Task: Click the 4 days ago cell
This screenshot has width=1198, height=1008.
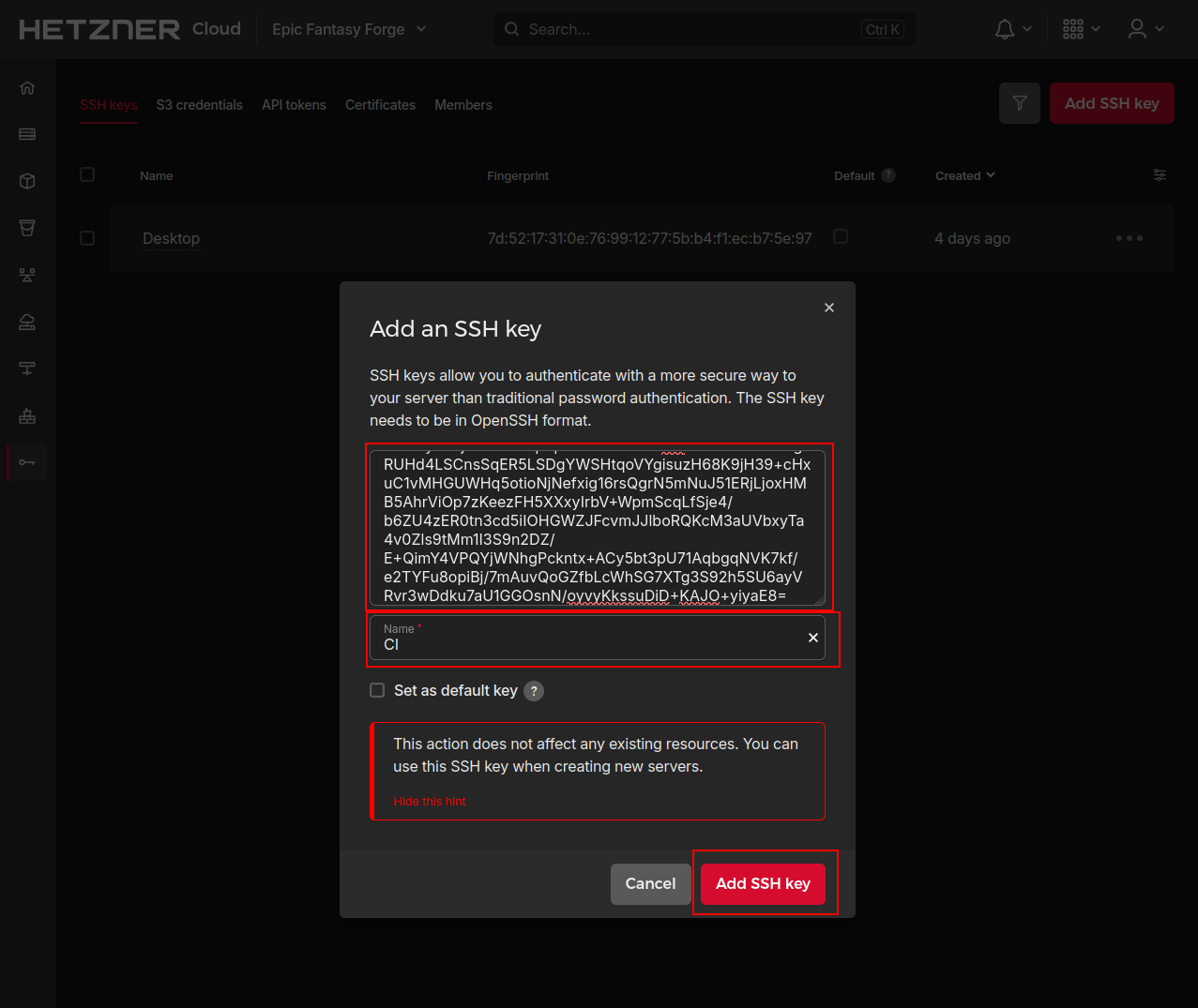Action: pyautogui.click(x=972, y=238)
